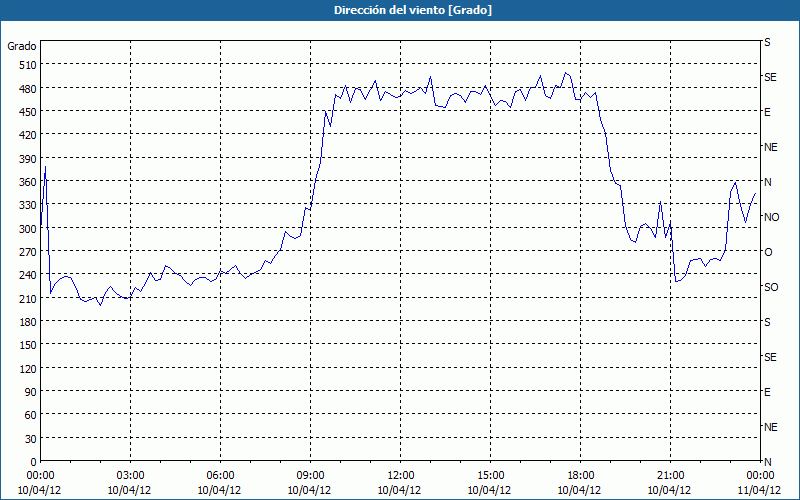
Task: Select the 00:00 label above 11/04/12
Action: point(760,476)
